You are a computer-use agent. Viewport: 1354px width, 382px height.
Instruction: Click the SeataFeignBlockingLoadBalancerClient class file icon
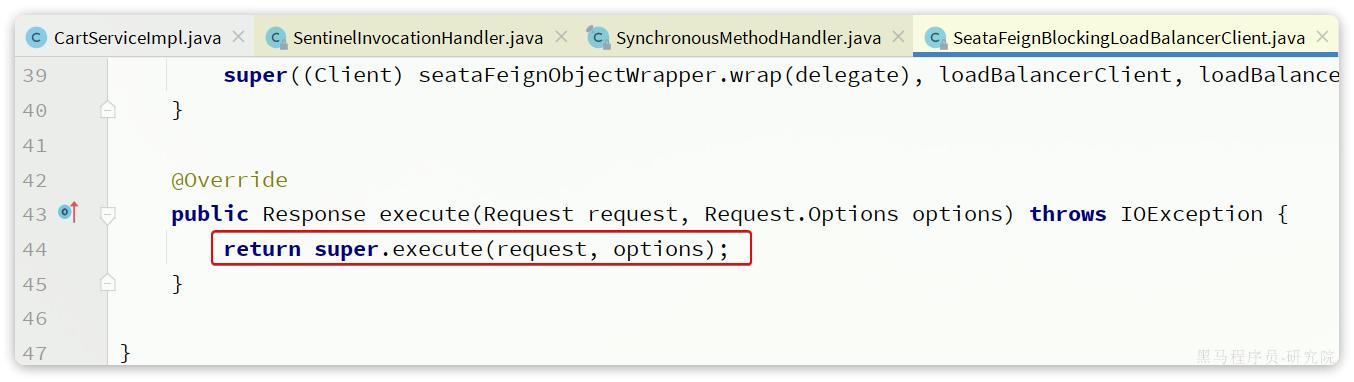click(x=936, y=38)
